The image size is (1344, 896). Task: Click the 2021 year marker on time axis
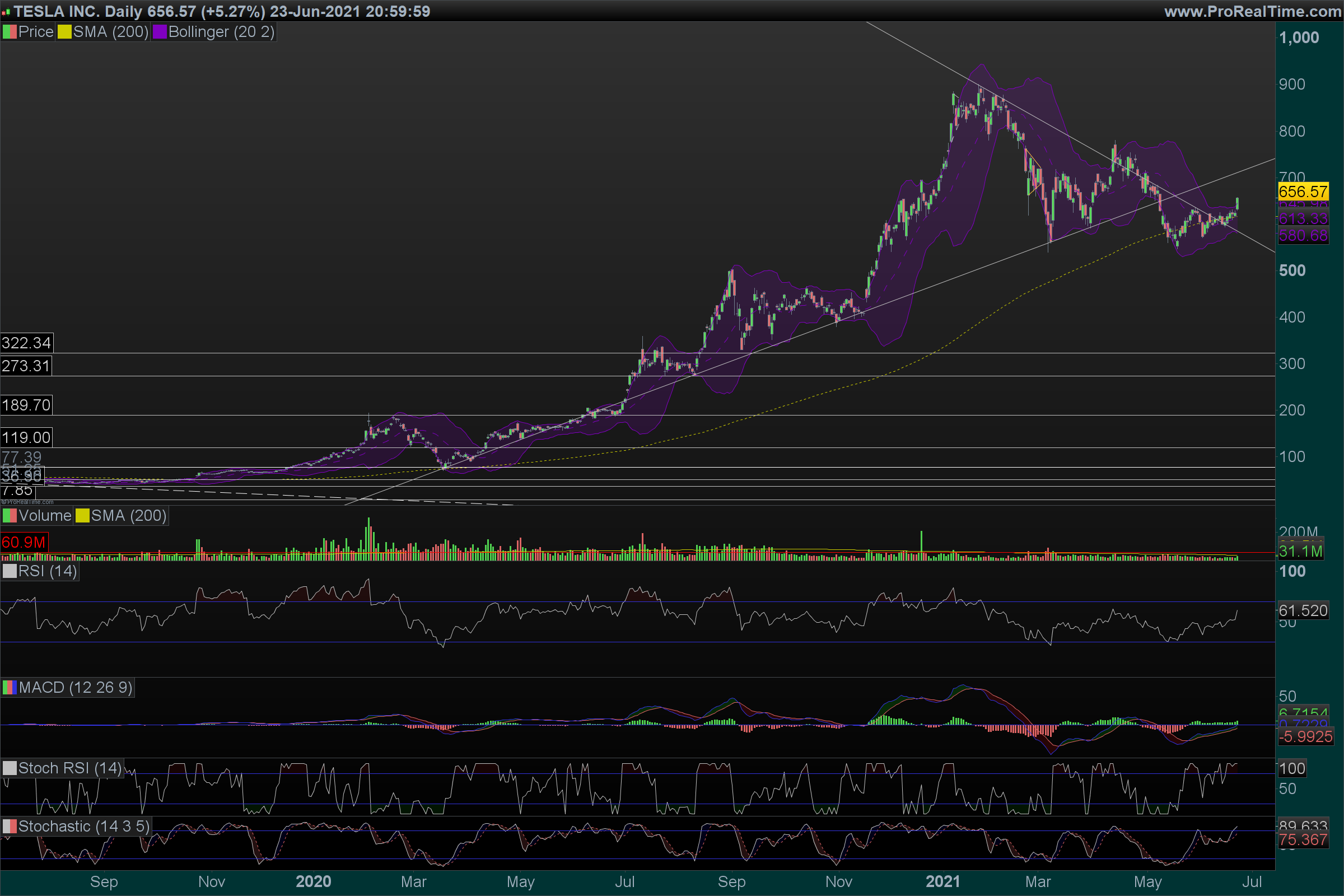point(942,881)
